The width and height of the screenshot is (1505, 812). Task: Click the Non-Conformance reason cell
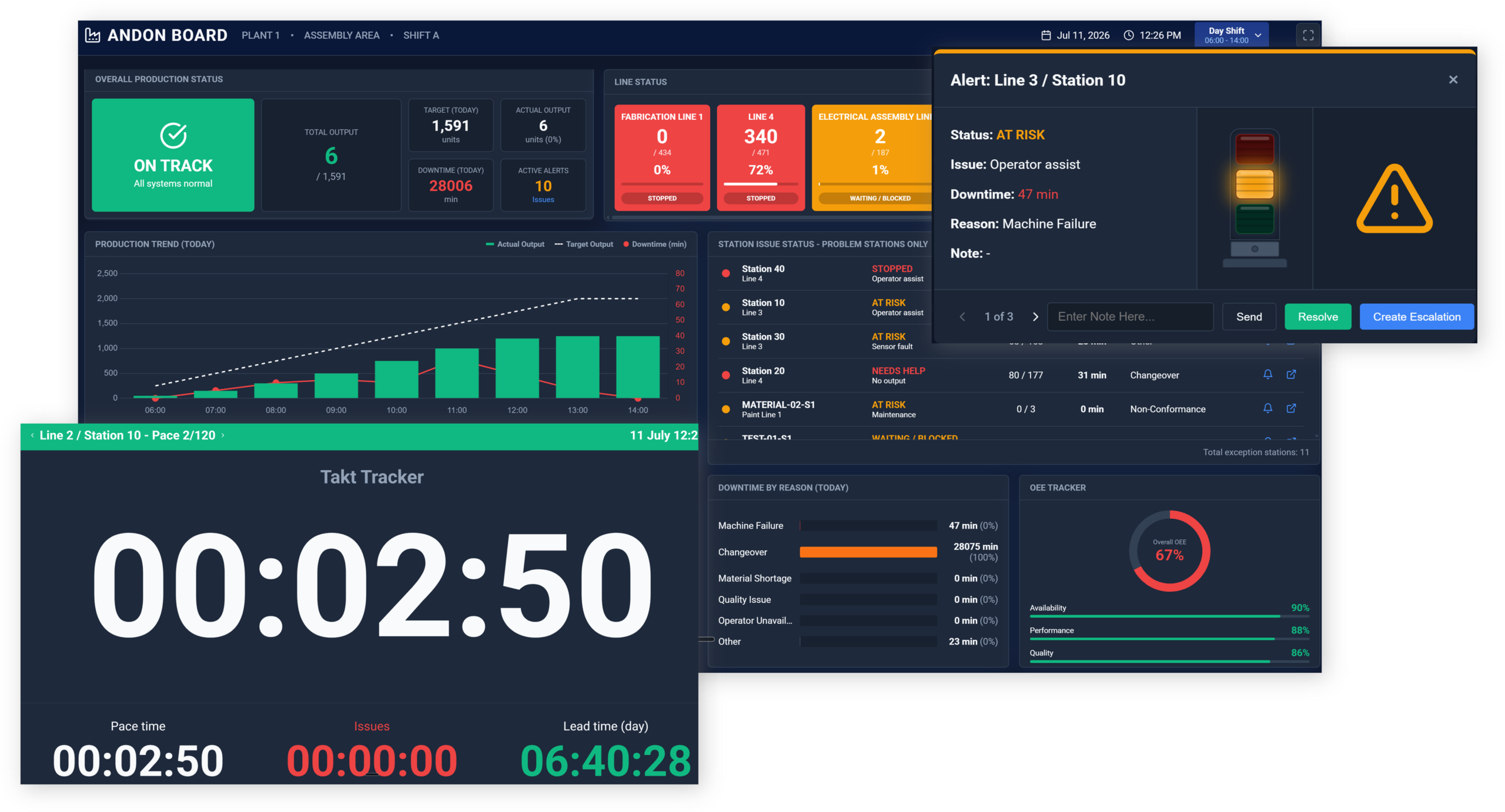1167,409
